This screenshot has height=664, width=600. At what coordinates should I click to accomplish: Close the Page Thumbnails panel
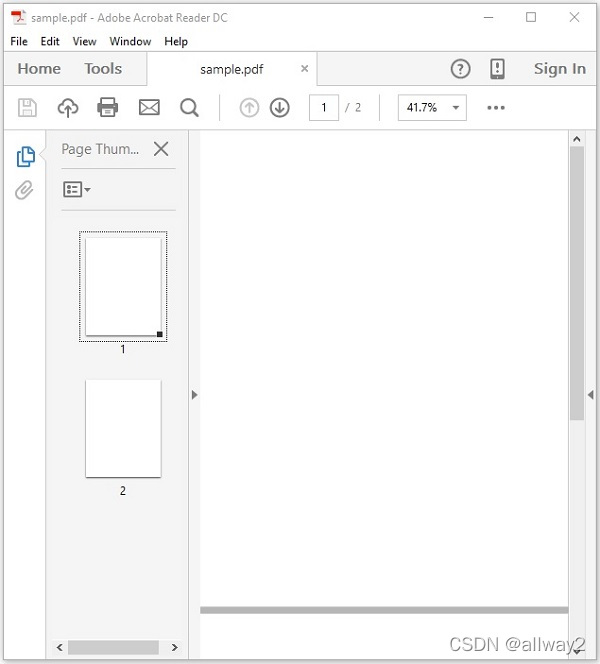click(161, 149)
